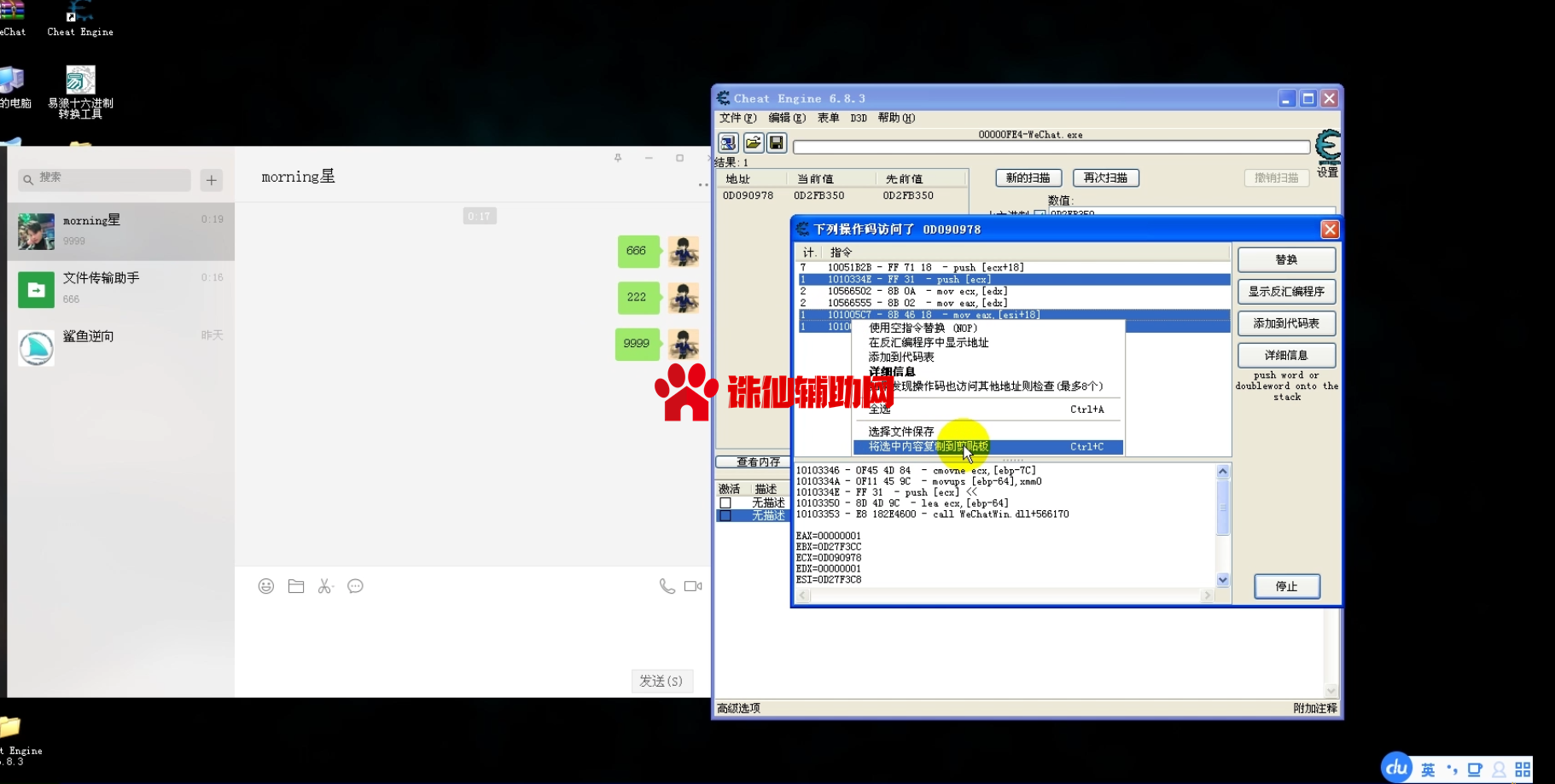Click the 详细信息 button on the right
This screenshot has height=784, width=1555.
tap(1286, 355)
